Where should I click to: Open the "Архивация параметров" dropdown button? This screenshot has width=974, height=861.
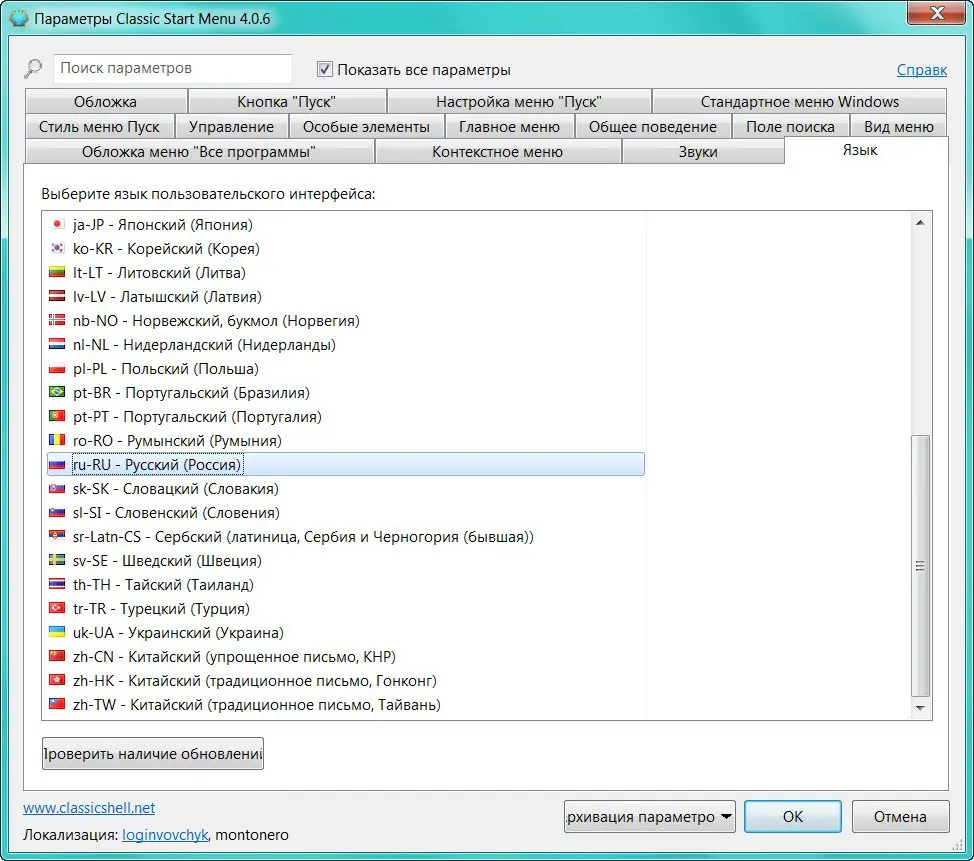tap(650, 816)
